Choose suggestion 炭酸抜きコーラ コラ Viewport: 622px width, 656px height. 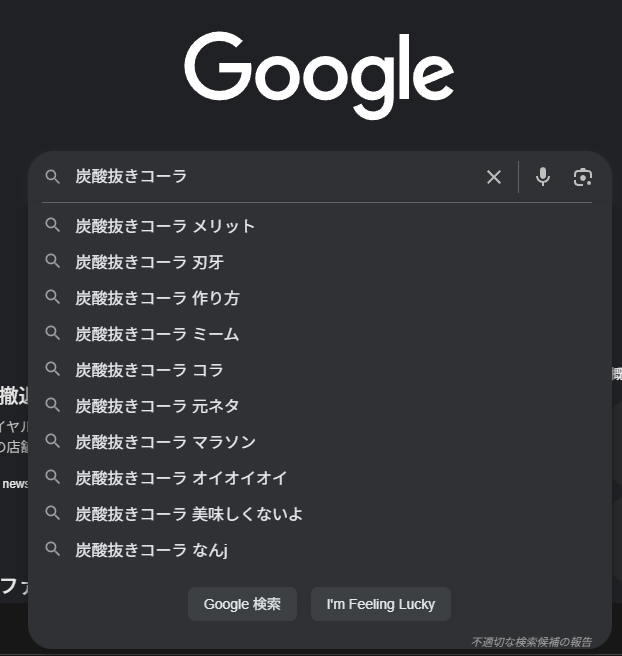click(x=150, y=370)
